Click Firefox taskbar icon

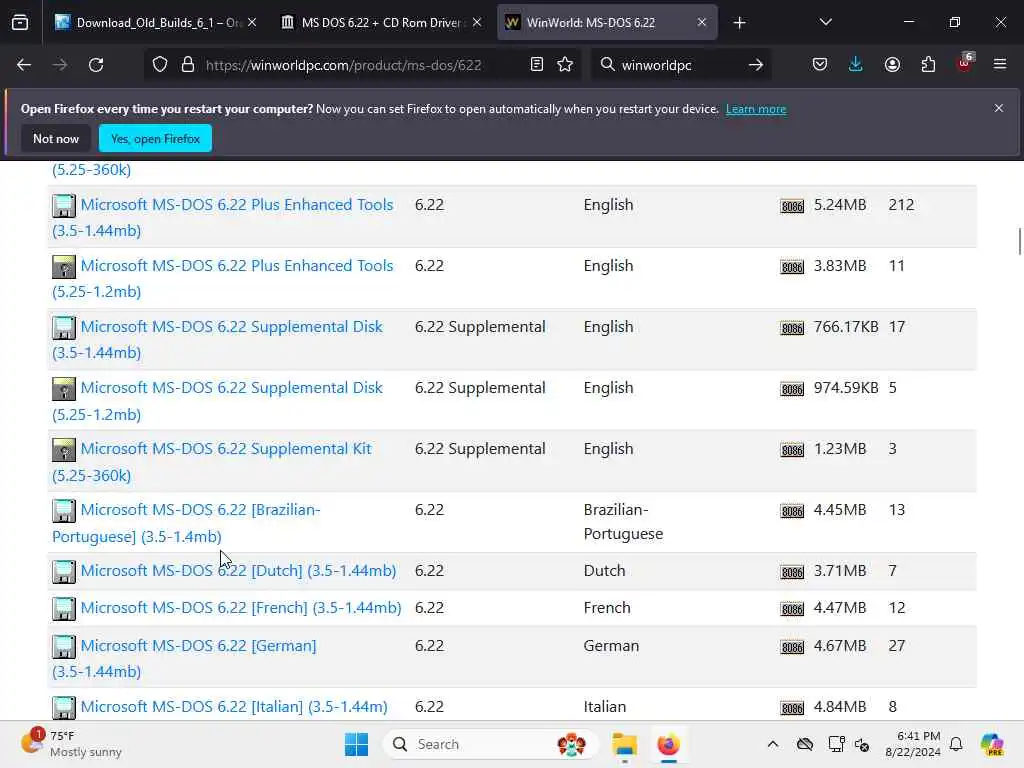click(668, 744)
